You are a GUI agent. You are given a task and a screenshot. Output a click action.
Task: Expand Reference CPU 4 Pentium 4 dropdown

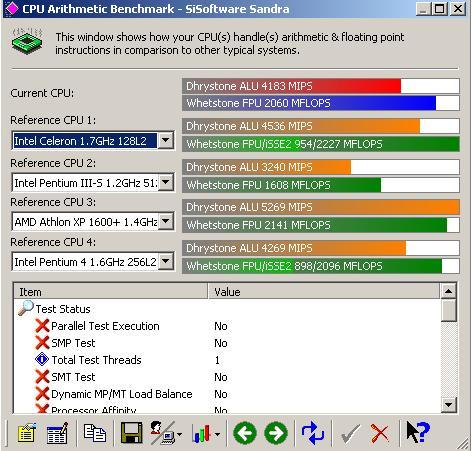pyautogui.click(x=165, y=261)
